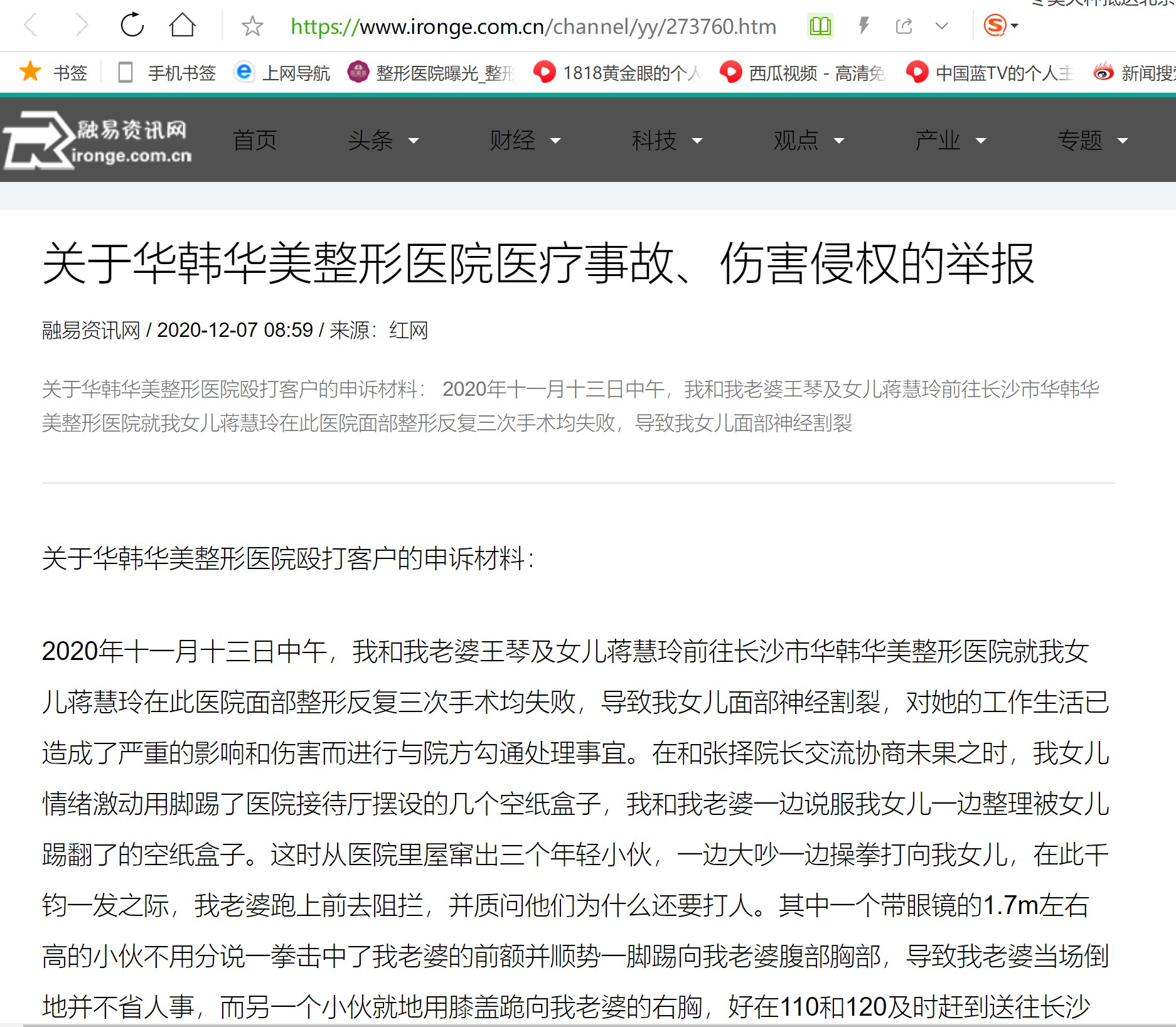
Task: Open 中国蓝TV bookmark
Action: point(990,73)
